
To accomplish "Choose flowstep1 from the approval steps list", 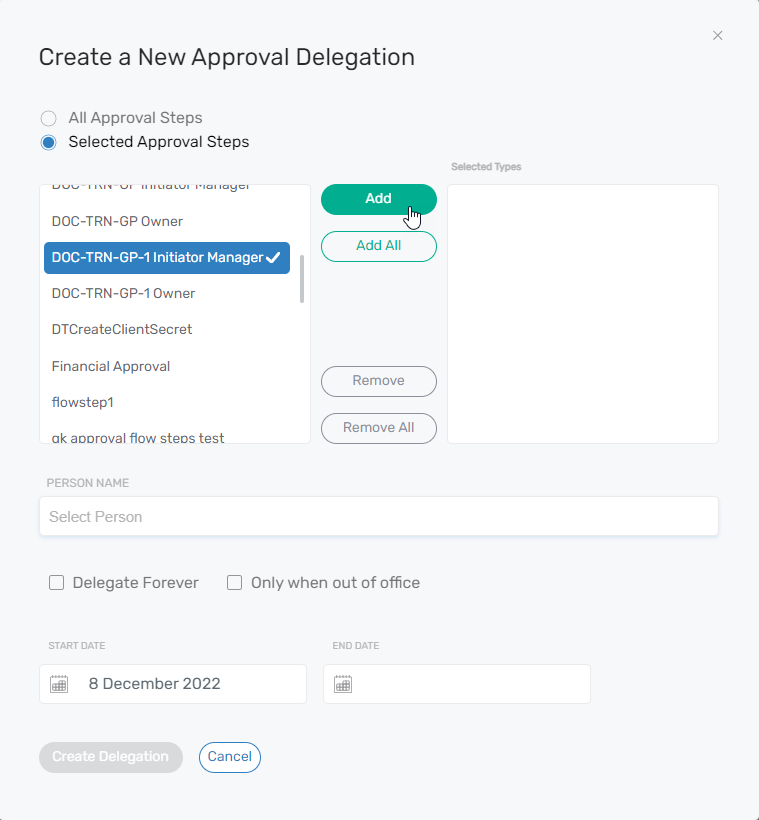I will click(82, 401).
